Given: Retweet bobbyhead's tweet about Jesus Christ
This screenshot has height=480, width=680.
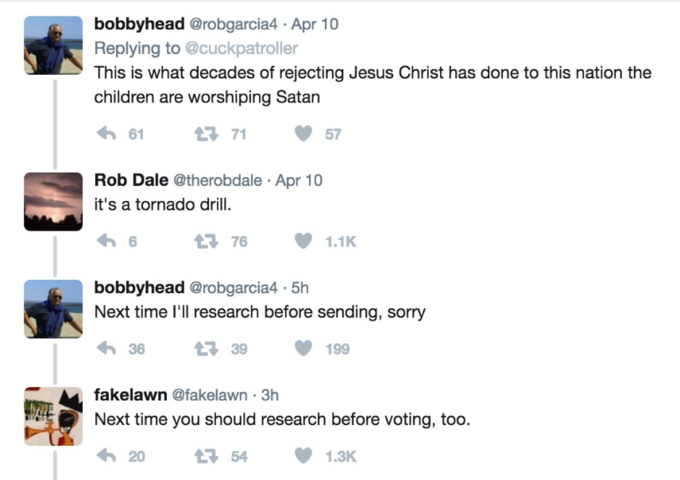Looking at the screenshot, I should [x=206, y=134].
